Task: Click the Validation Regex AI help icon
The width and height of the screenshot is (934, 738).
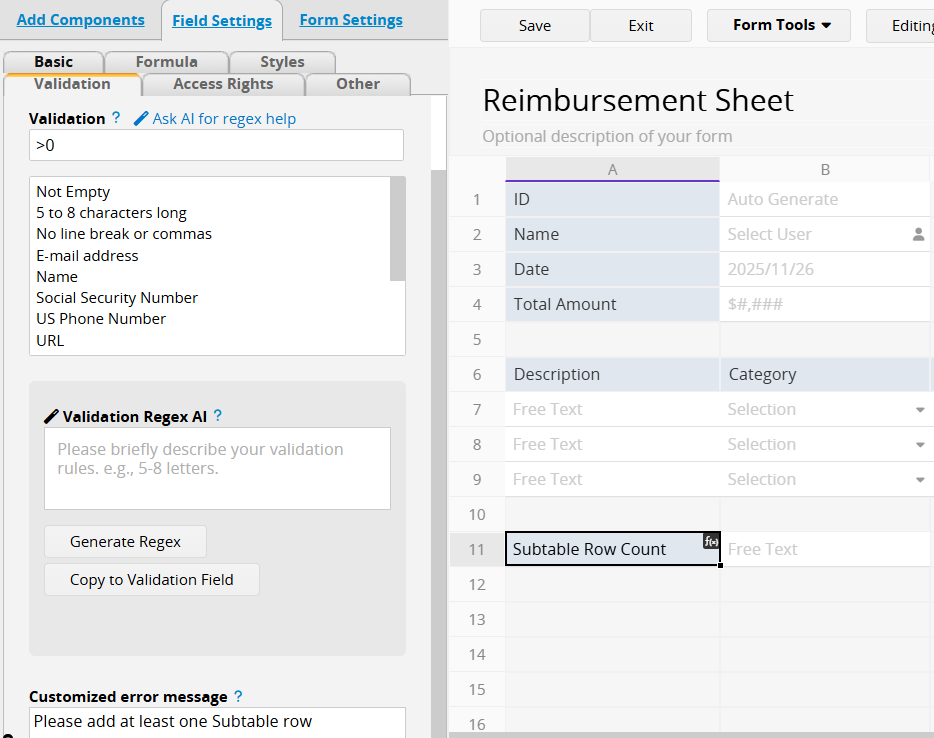Action: pyautogui.click(x=218, y=416)
